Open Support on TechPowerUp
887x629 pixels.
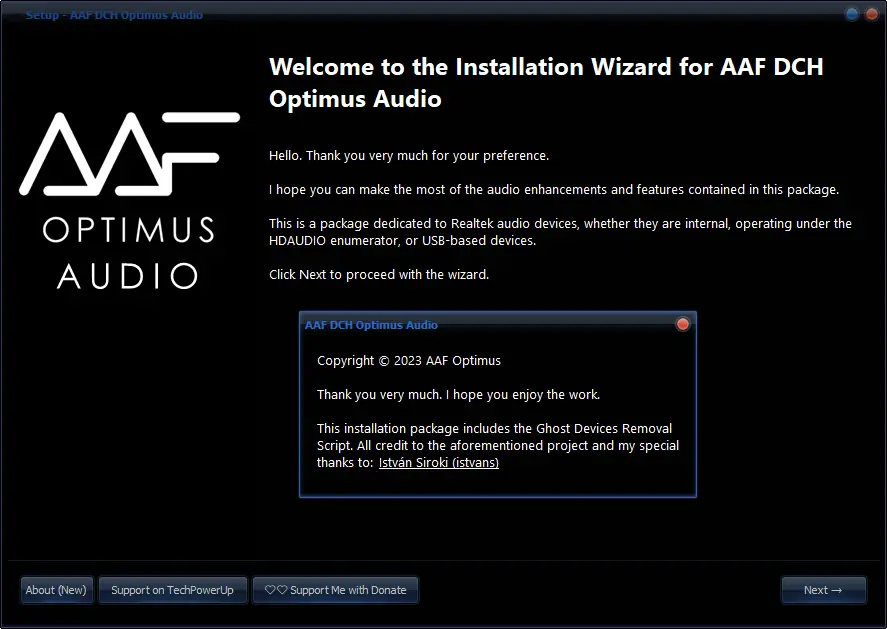(x=173, y=590)
